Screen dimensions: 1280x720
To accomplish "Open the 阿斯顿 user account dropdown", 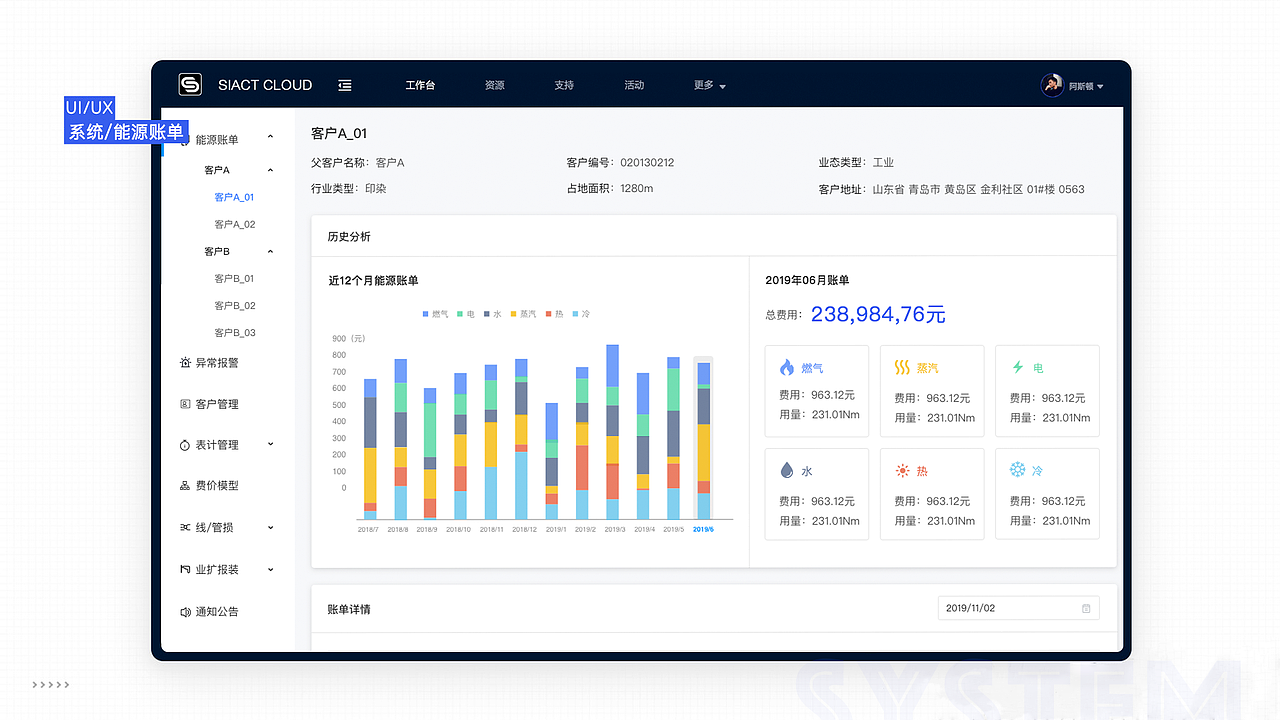I will [x=1086, y=86].
